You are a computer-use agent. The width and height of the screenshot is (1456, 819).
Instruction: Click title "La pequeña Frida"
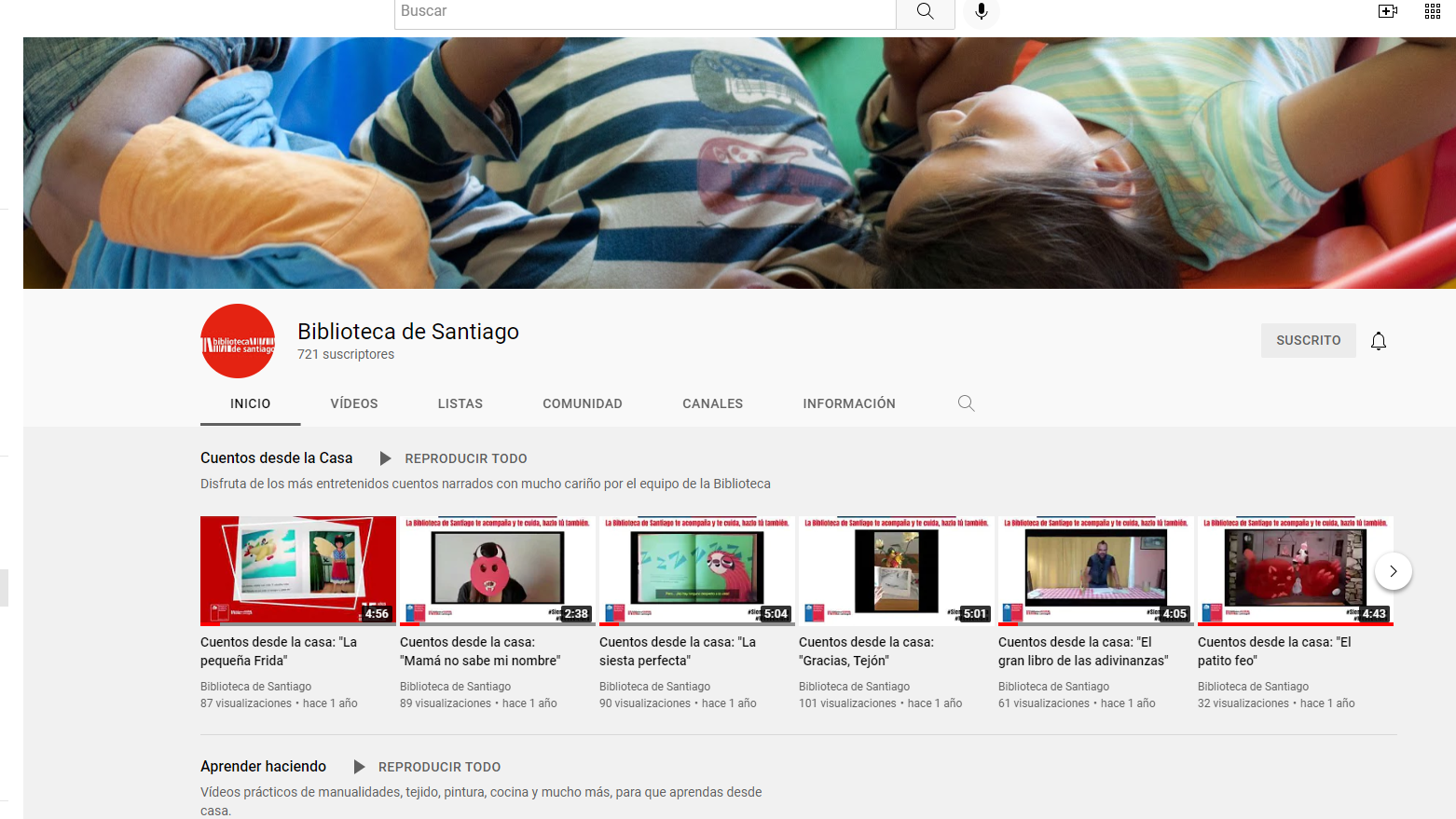279,651
